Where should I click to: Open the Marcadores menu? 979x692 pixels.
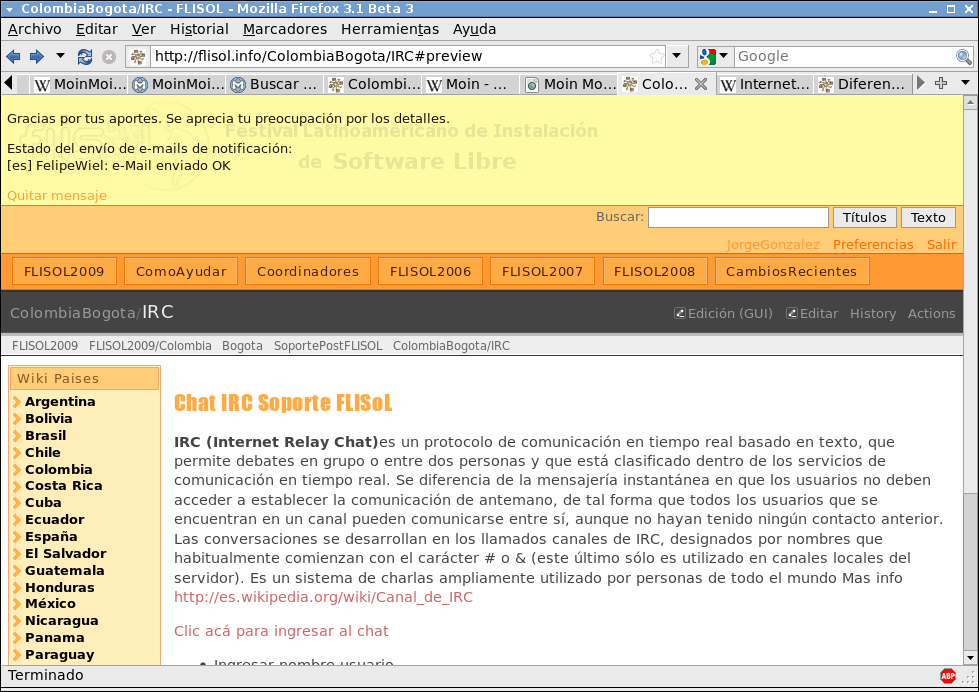(x=284, y=29)
